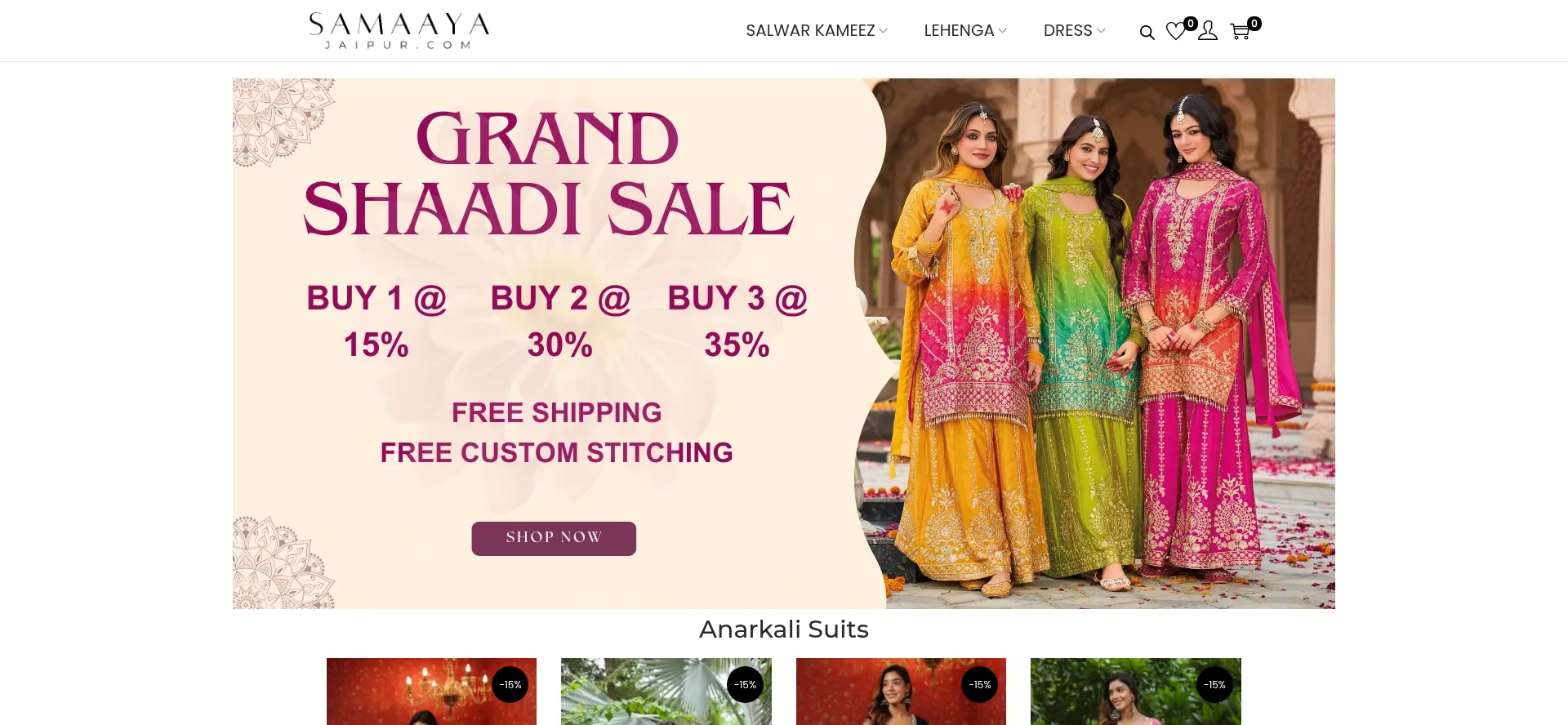Expand the Lehenga dropdown chevron
Viewport: 1568px width, 725px height.
point(1002,31)
